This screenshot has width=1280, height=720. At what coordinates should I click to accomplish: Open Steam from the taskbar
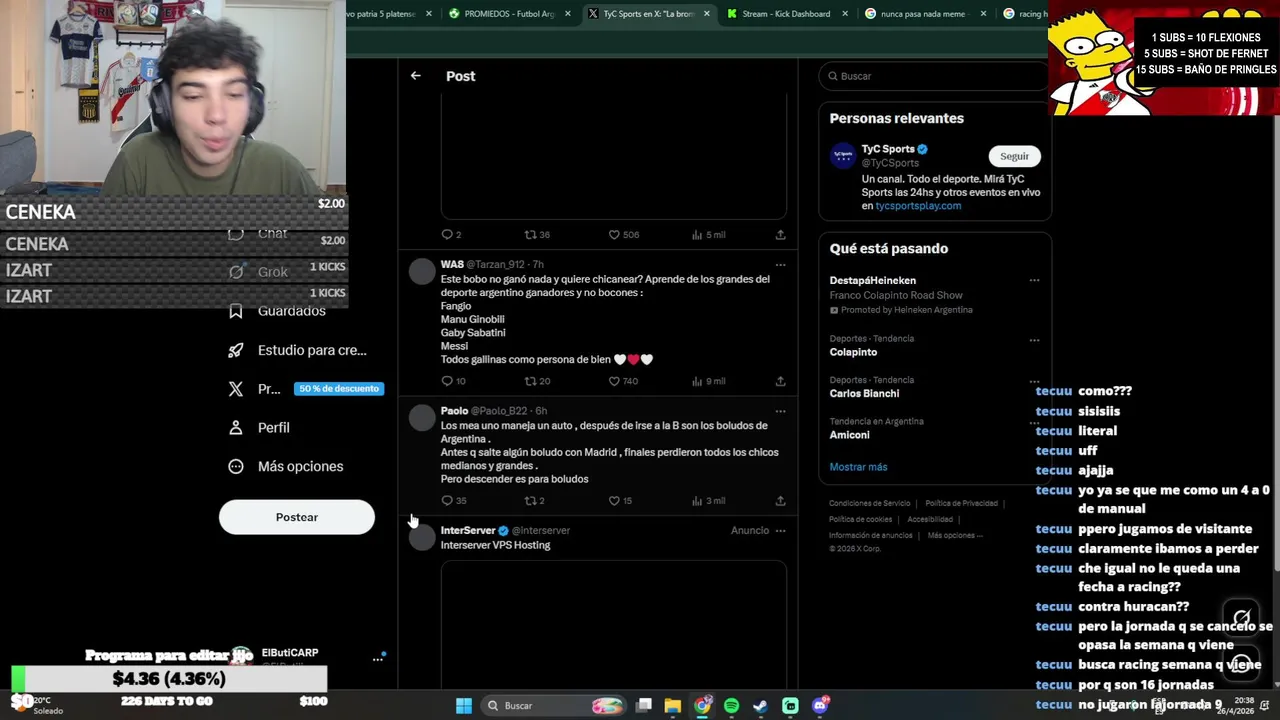tap(760, 706)
